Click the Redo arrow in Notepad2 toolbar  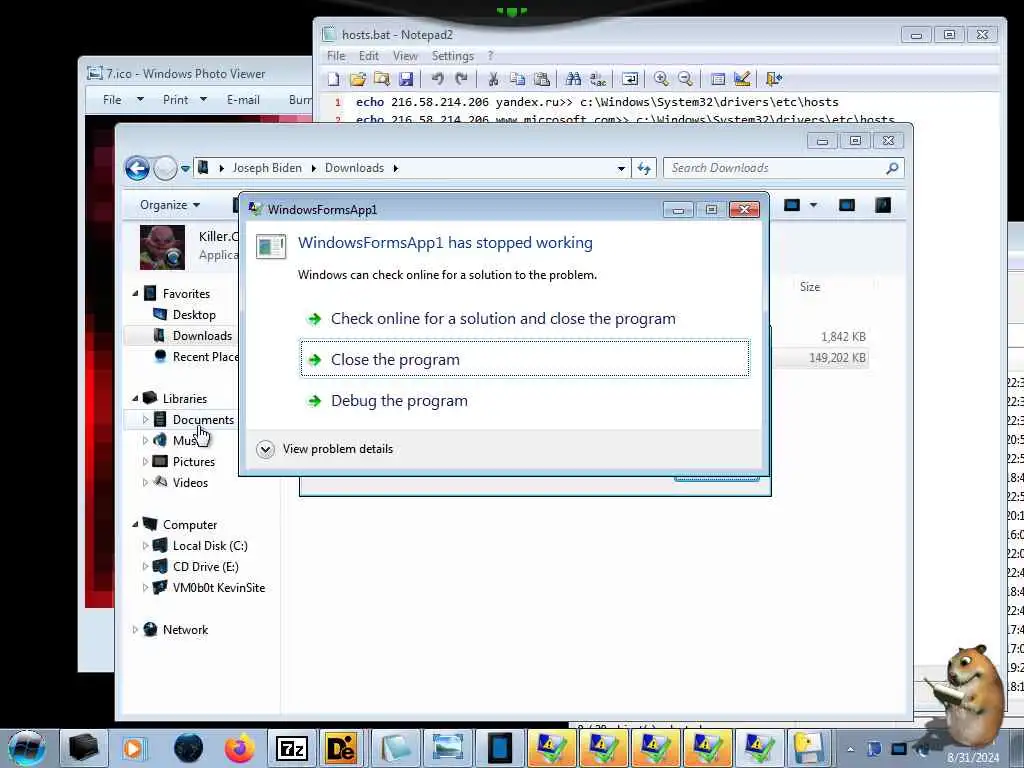461,79
